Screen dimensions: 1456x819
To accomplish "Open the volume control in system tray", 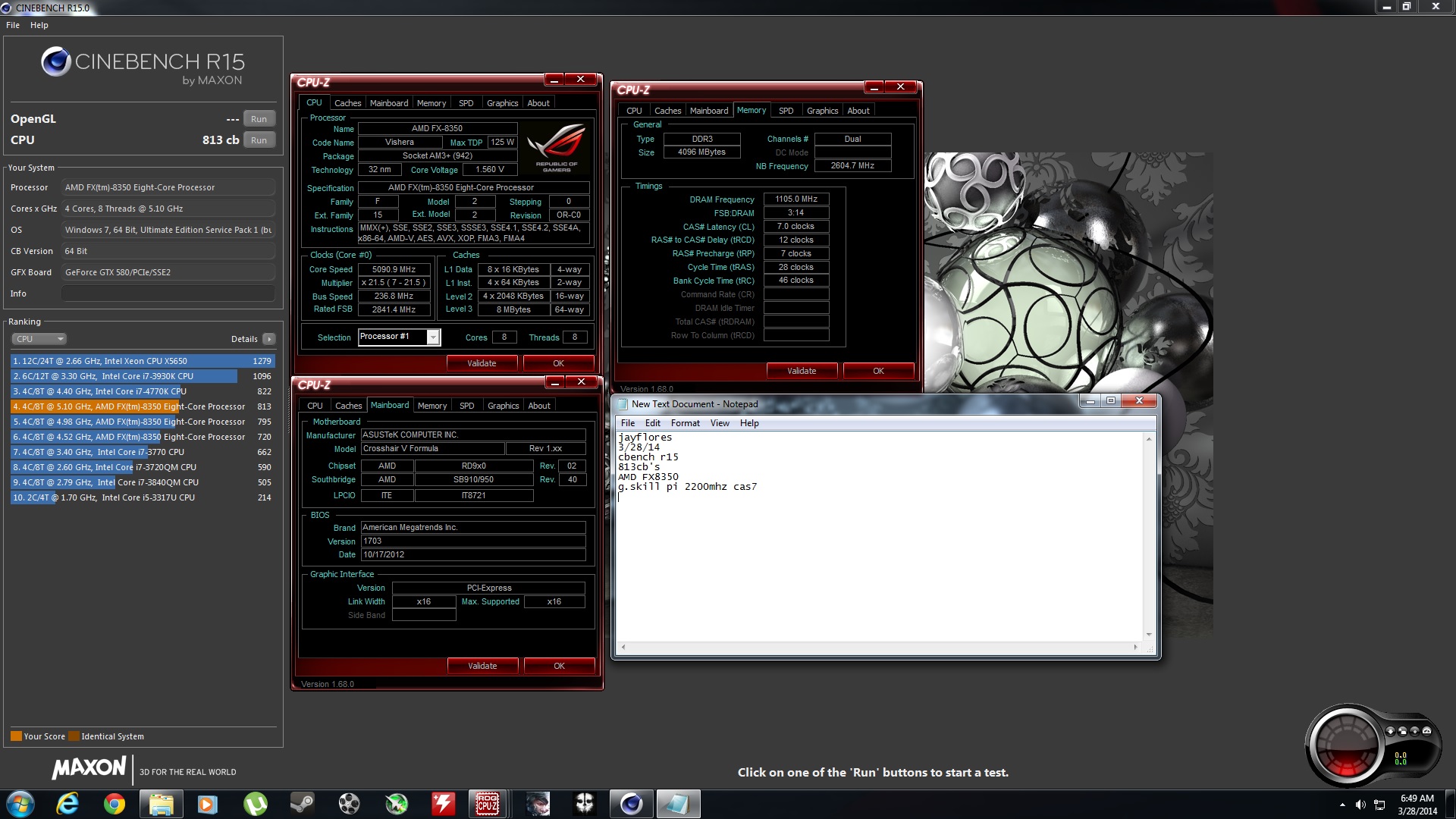I will (1360, 805).
